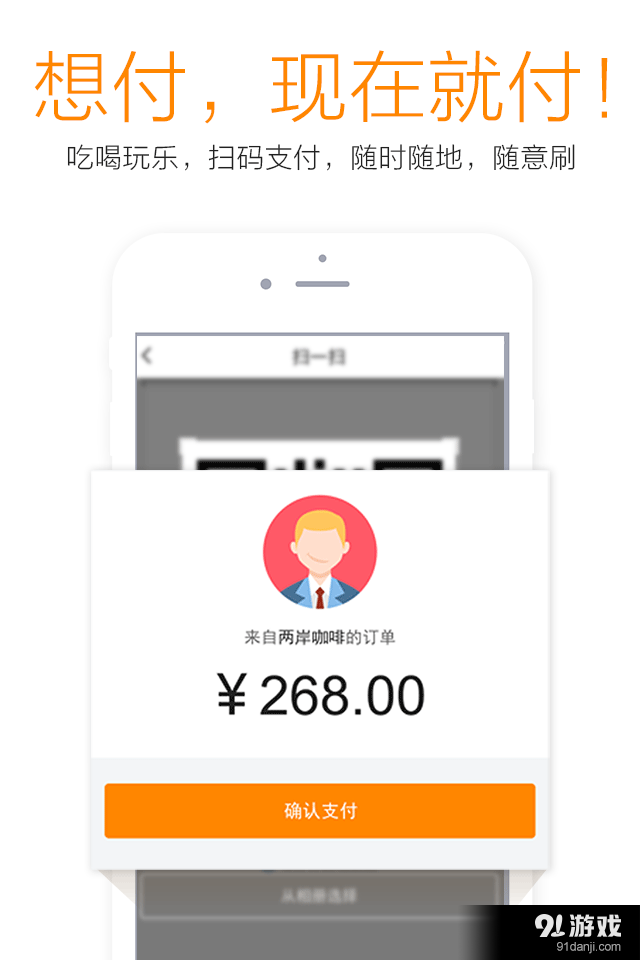Click the 随意刷 phrase in subtitle
Viewport: 640px width, 960px height.
pos(534,157)
